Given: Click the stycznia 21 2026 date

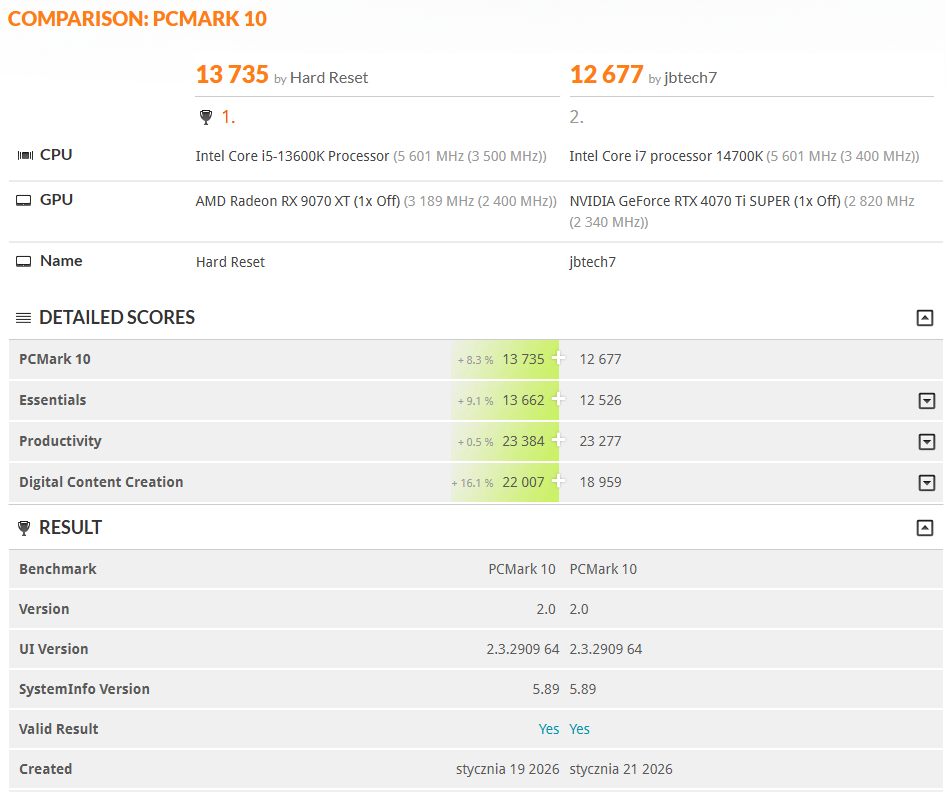Looking at the screenshot, I should coord(621,769).
